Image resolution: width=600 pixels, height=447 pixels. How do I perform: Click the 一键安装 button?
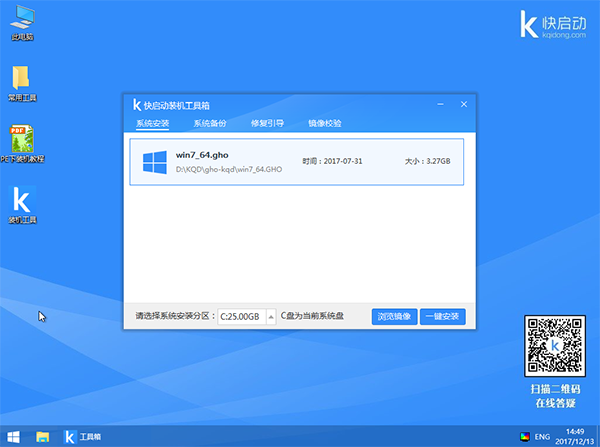(442, 316)
